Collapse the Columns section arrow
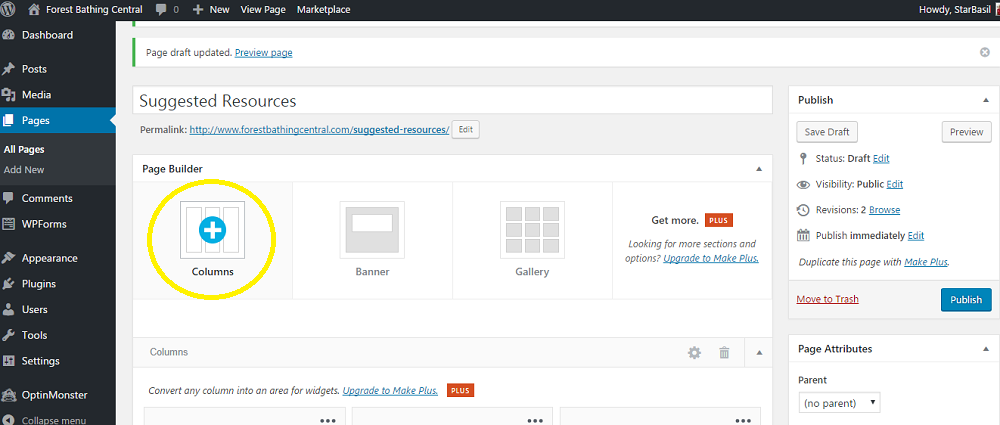This screenshot has width=1000, height=425. [759, 352]
